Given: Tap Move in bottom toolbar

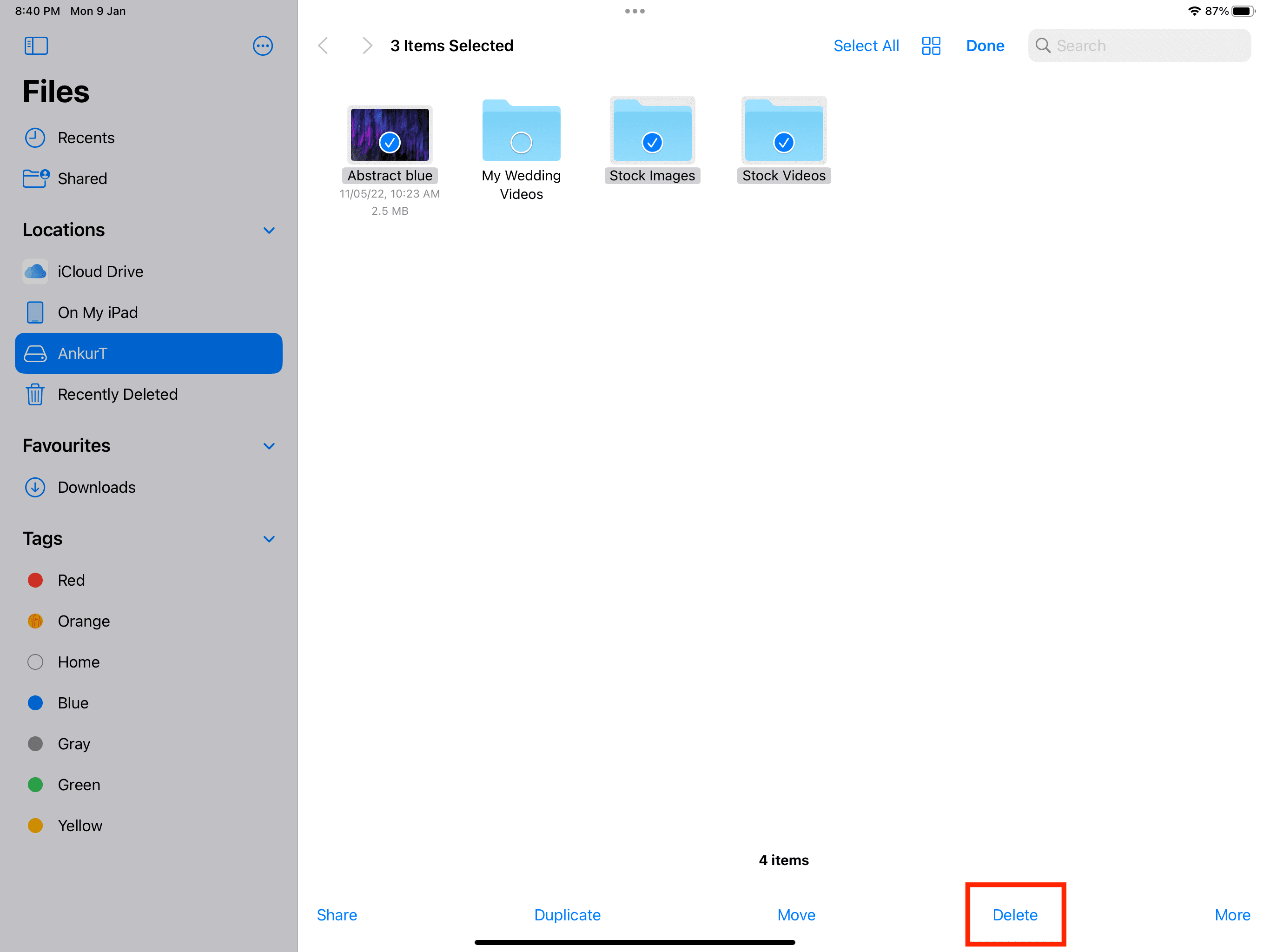Looking at the screenshot, I should pyautogui.click(x=796, y=915).
